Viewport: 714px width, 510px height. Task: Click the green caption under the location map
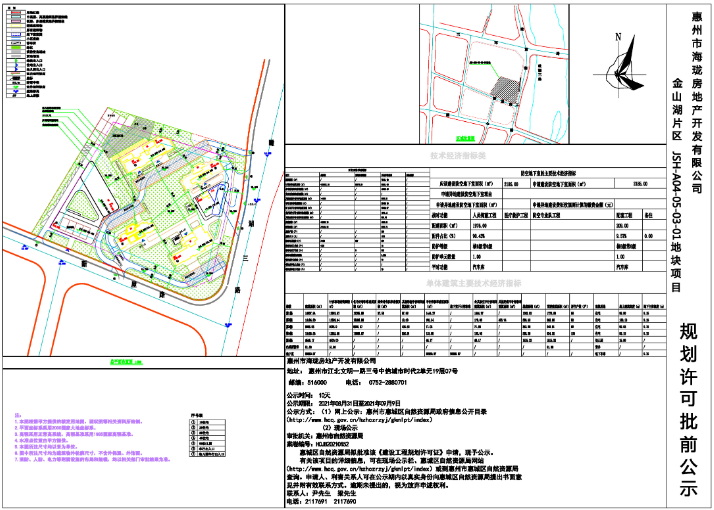pyautogui.click(x=465, y=138)
